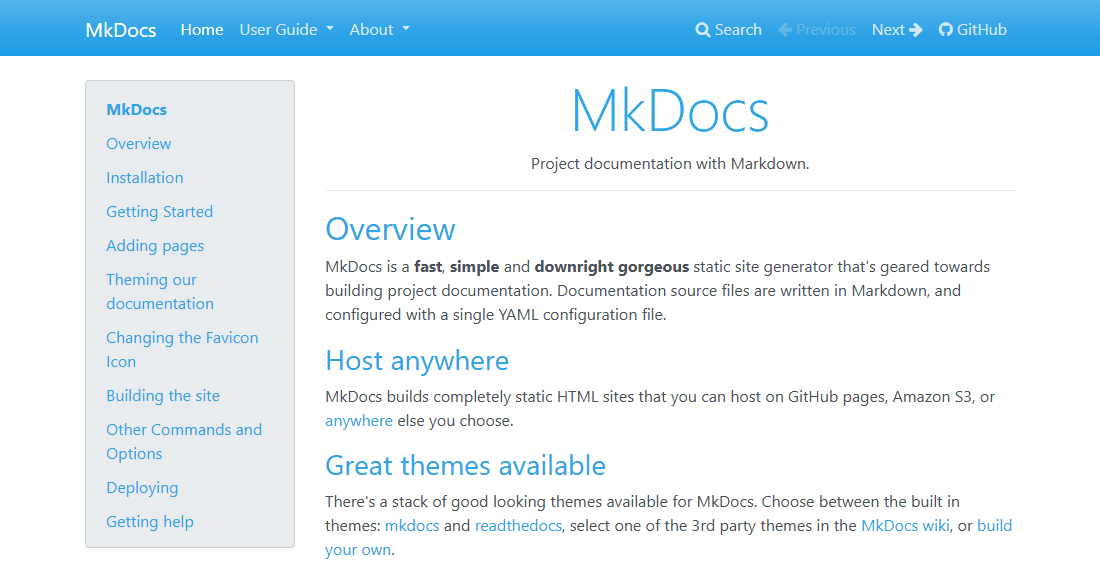This screenshot has width=1100, height=570.
Task: Jump to Overview in the sidebar
Action: point(139,144)
